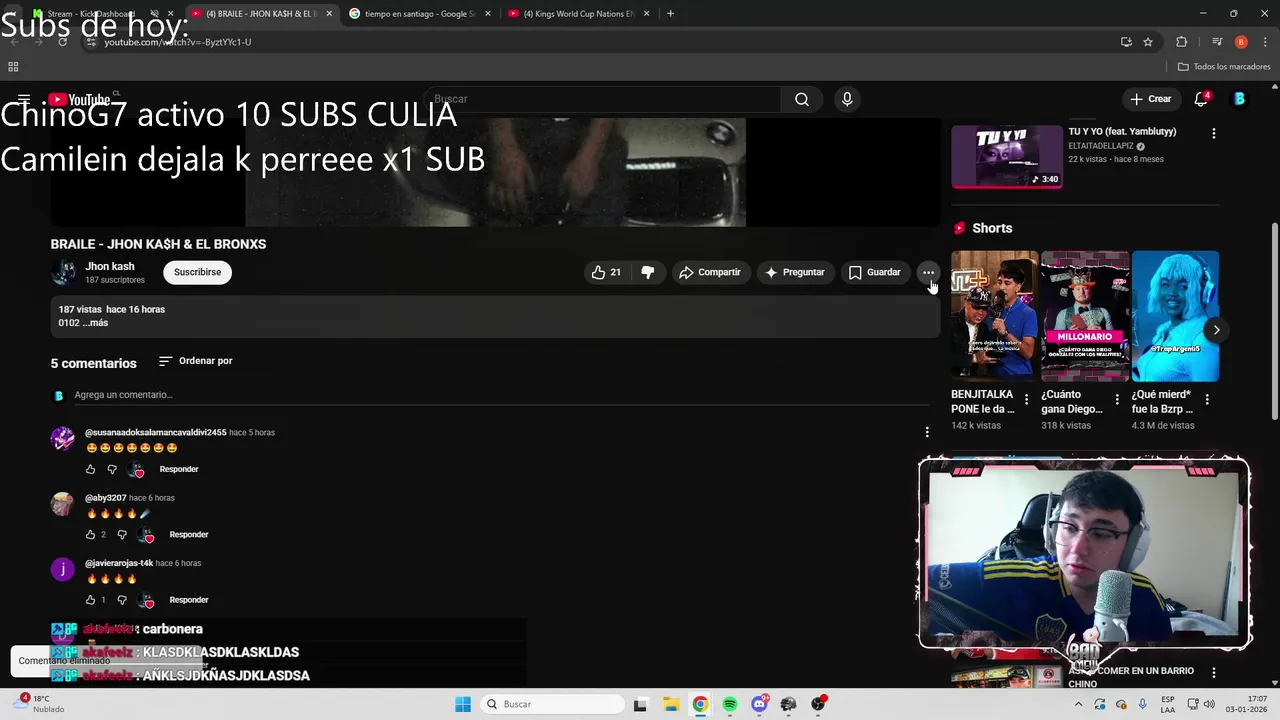Expand the description with ...más
Screen dimensions: 1280x720
(96, 323)
